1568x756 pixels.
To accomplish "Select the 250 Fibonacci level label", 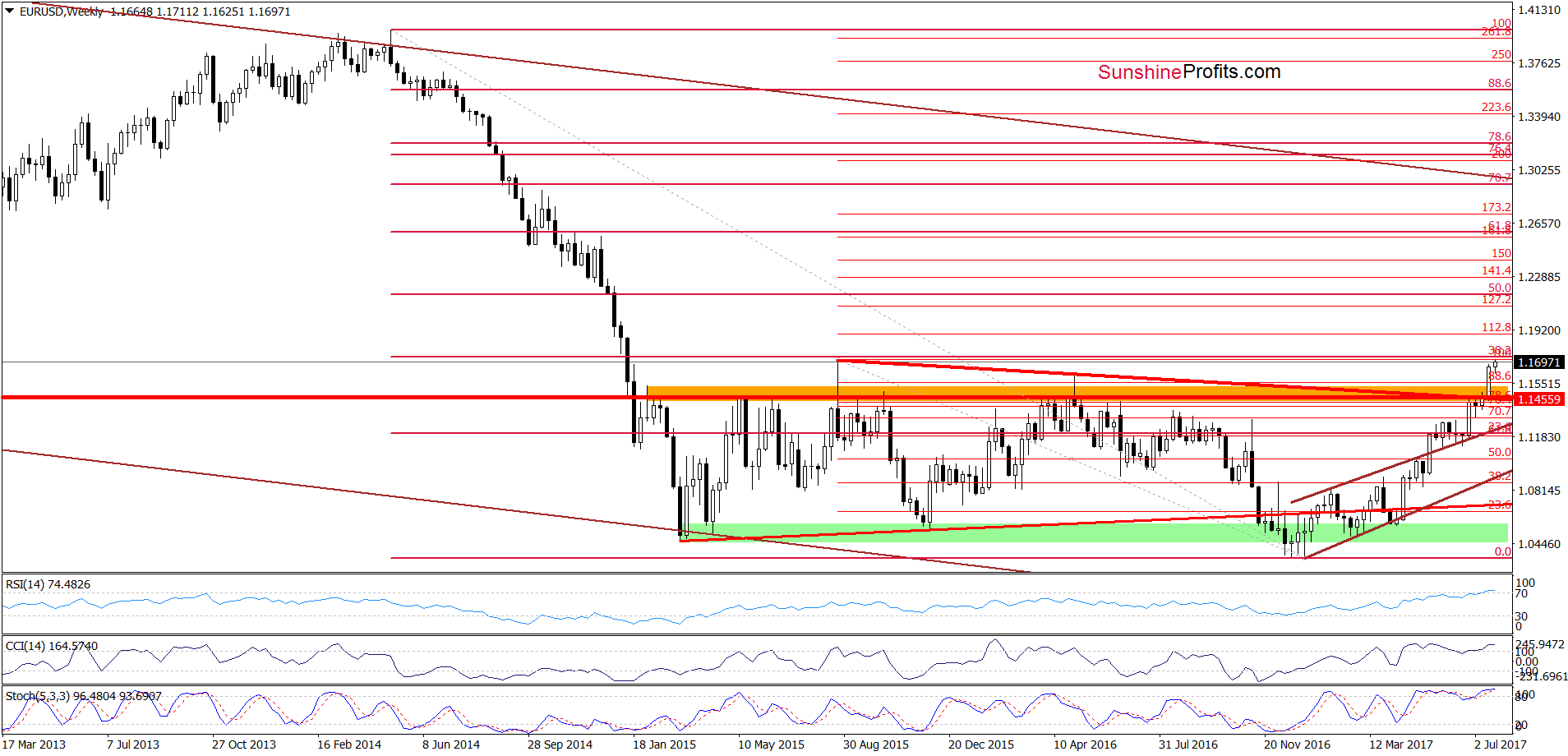I will [1501, 54].
